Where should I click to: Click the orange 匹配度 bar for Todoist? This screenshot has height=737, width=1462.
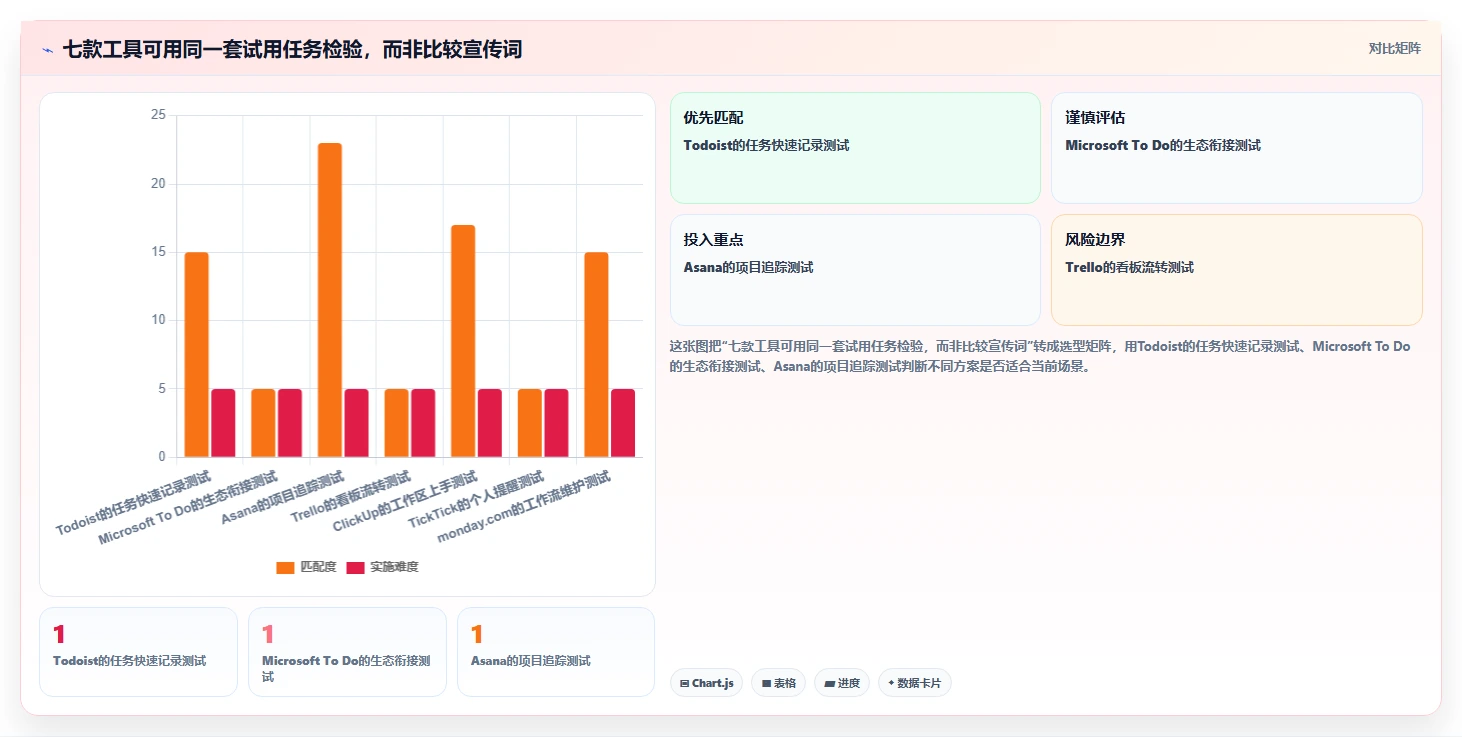197,355
